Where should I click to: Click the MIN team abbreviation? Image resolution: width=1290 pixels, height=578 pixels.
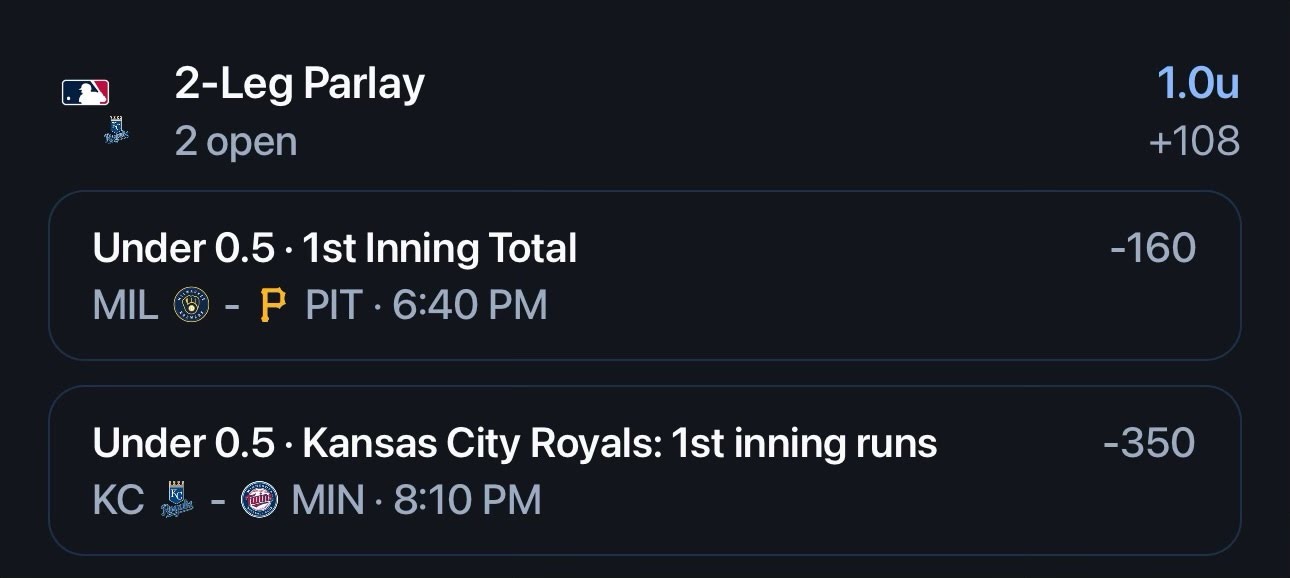point(328,500)
